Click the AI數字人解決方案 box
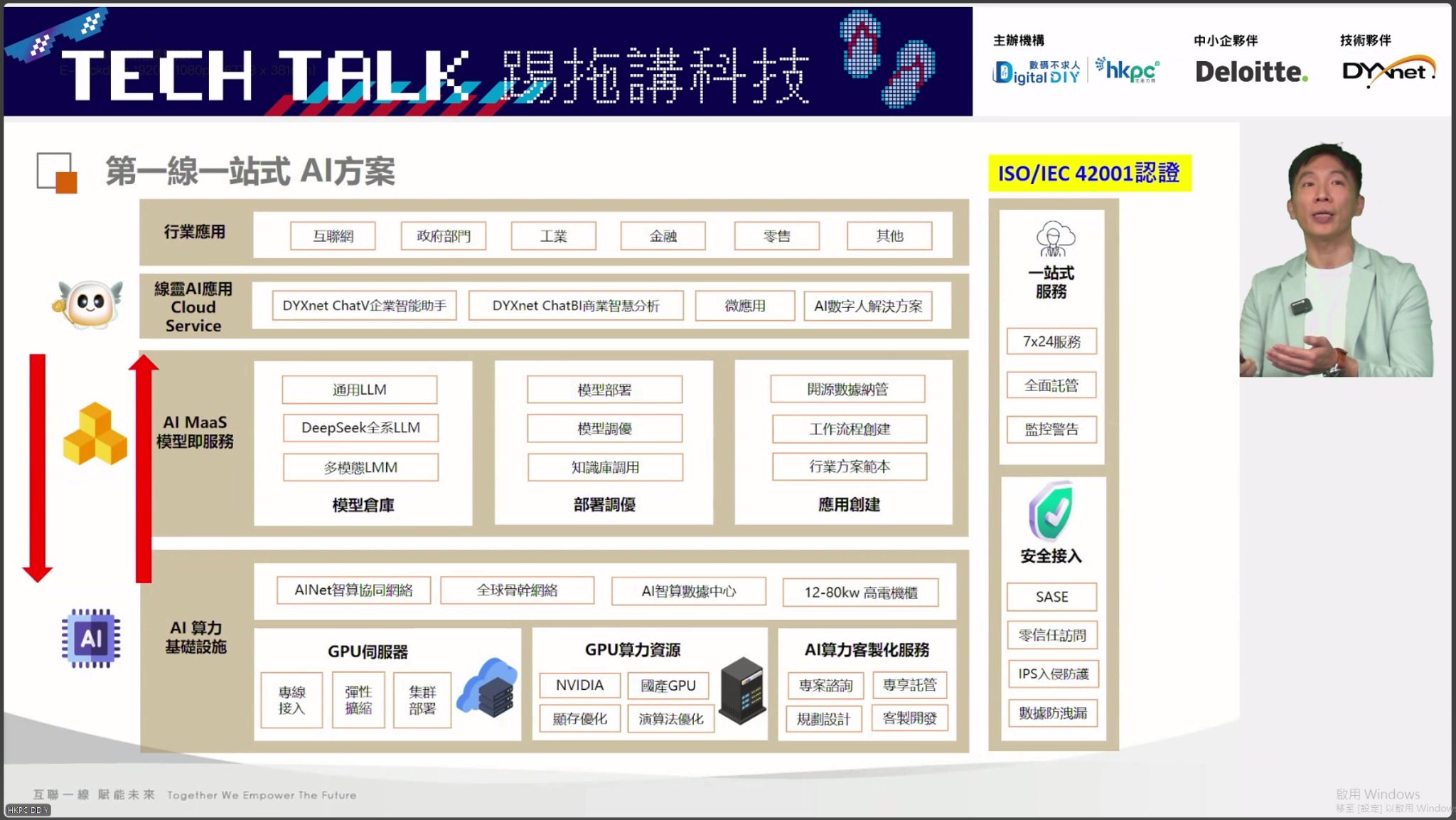Screen dimensions: 1456x820 point(868,306)
